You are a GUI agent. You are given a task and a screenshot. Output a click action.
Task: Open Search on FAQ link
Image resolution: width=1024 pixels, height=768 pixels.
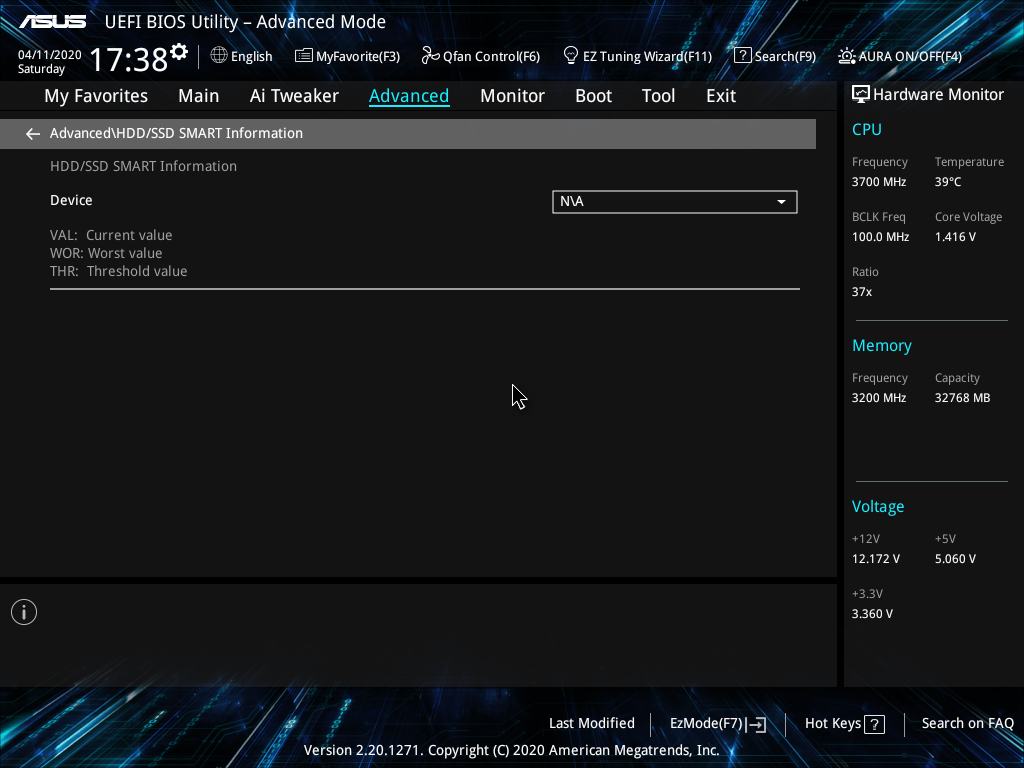tap(967, 724)
